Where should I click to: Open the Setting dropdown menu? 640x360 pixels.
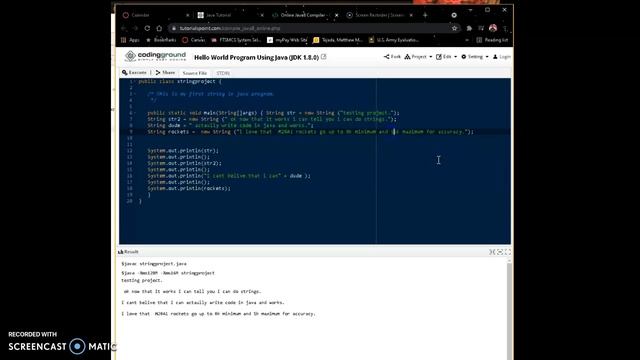pos(475,57)
